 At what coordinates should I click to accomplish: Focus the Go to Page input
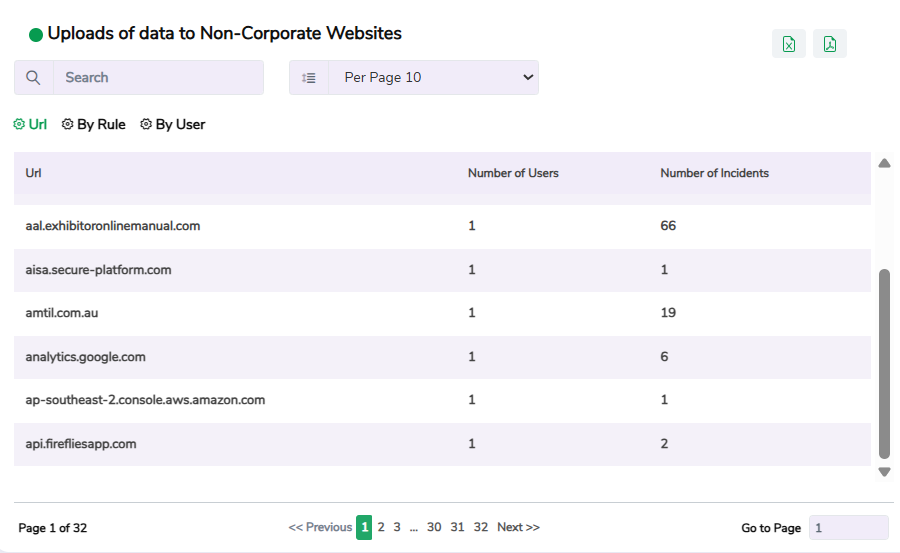pyautogui.click(x=848, y=527)
